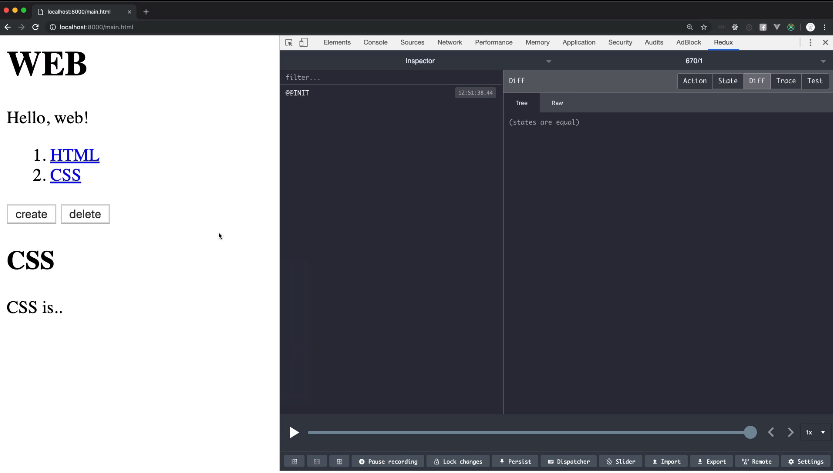Open the Performance tab
The image size is (833, 473).
494,43
